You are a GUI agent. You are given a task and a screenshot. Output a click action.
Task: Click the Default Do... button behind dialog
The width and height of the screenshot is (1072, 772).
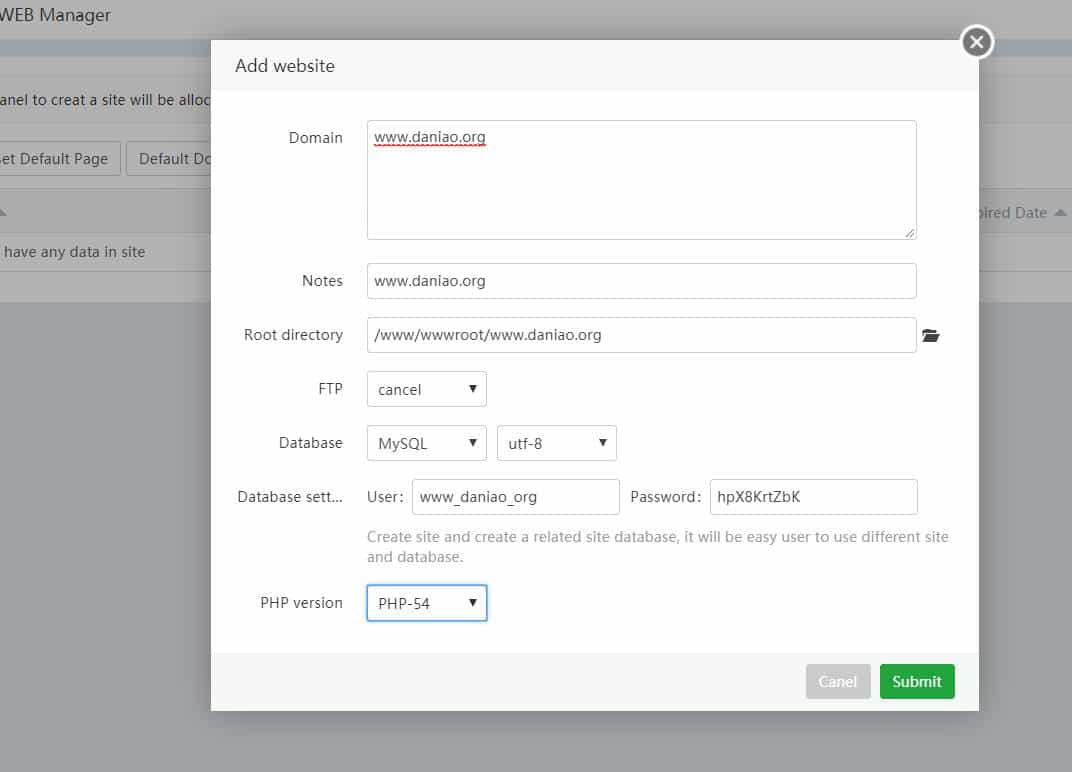170,159
